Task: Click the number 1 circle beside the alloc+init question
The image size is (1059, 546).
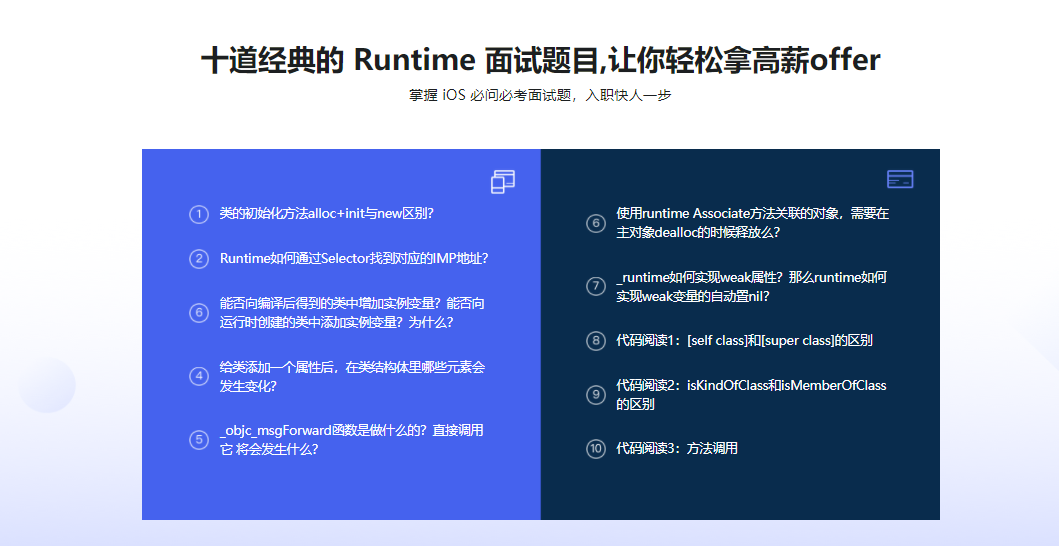Action: [x=198, y=214]
